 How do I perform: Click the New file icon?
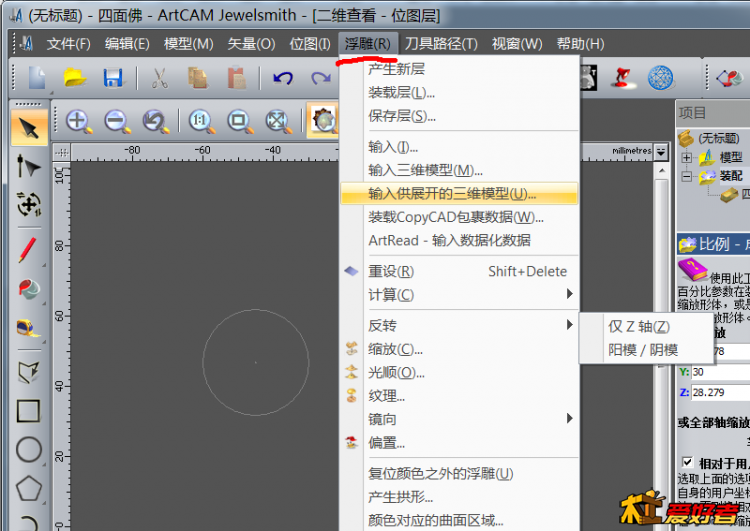37,78
